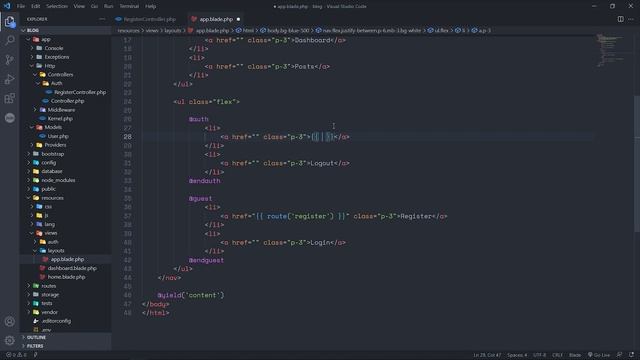Viewport: 640px width, 360px height.
Task: Open the Help menu
Action: click(151, 6)
